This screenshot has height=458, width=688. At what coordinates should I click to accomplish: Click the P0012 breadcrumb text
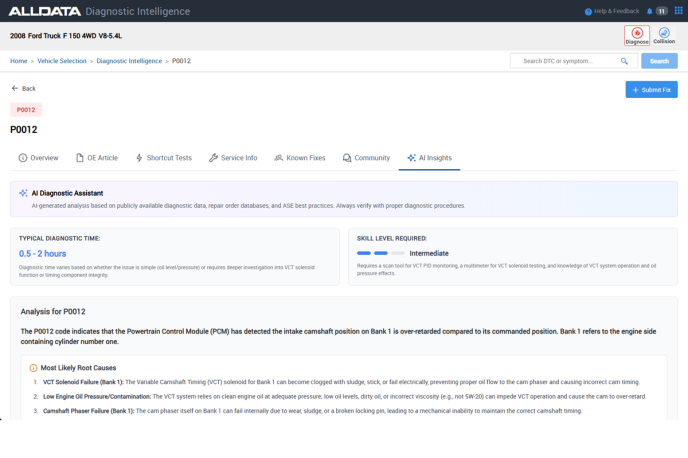point(181,61)
